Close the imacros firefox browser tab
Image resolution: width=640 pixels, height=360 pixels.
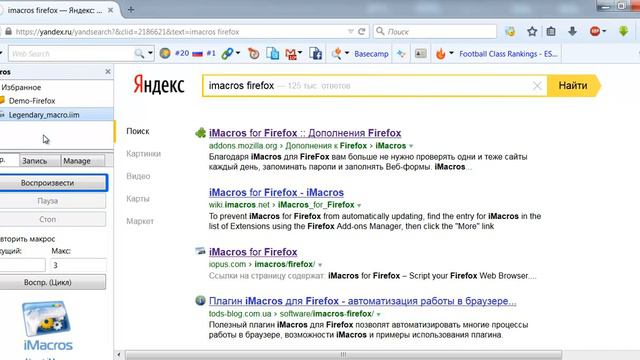click(111, 10)
